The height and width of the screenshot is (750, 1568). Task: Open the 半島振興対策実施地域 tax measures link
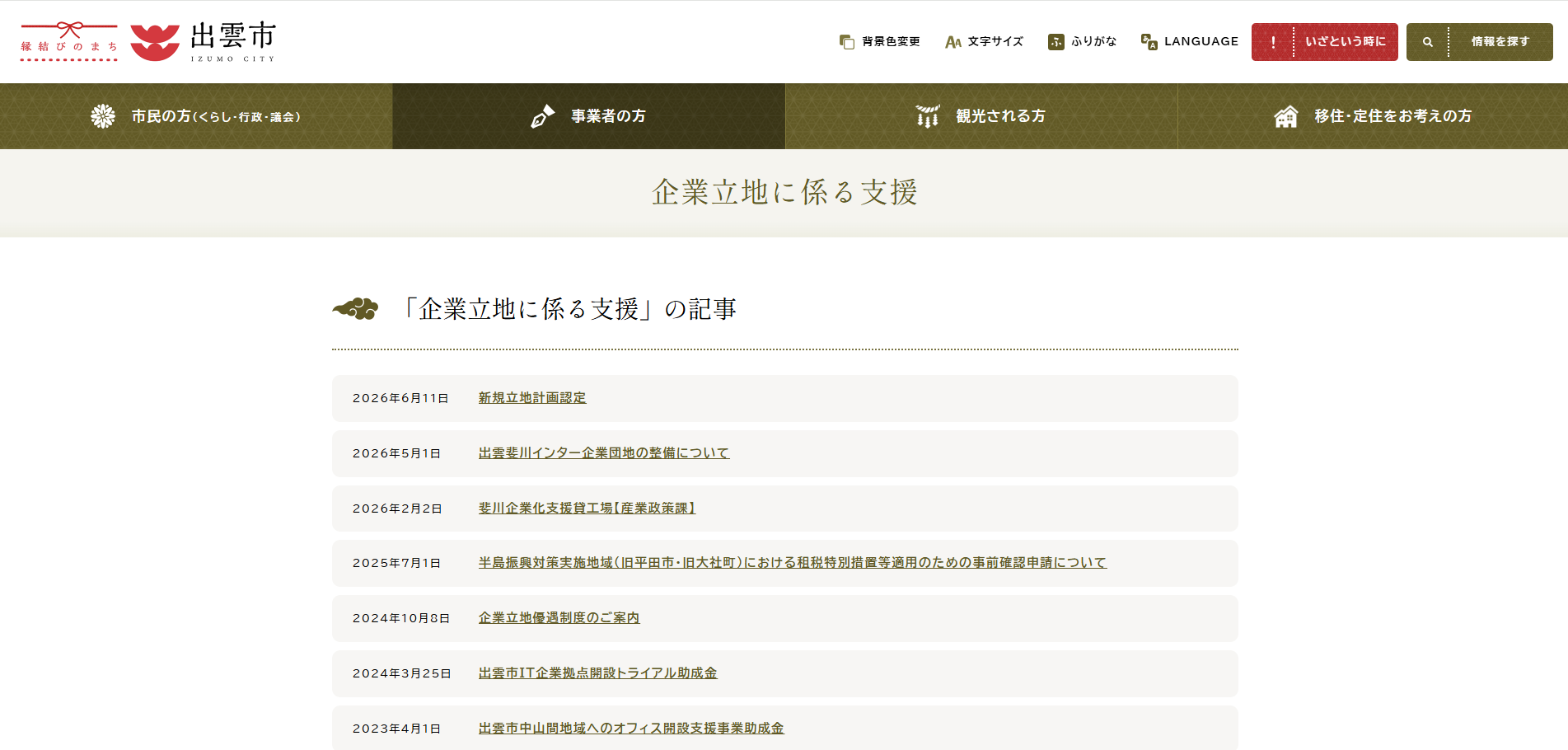(x=793, y=563)
